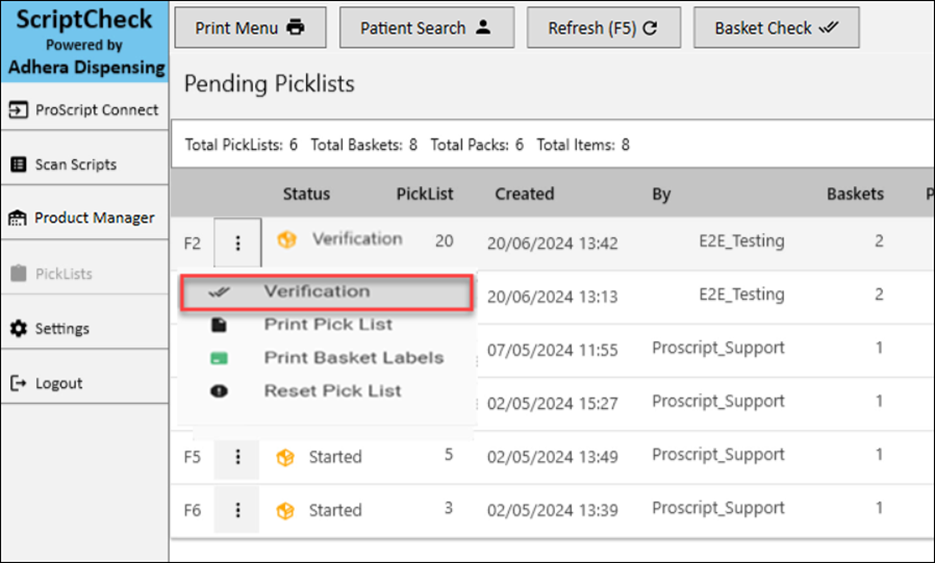
Task: Click the warning icon beside Reset Pick List
Action: [x=219, y=391]
